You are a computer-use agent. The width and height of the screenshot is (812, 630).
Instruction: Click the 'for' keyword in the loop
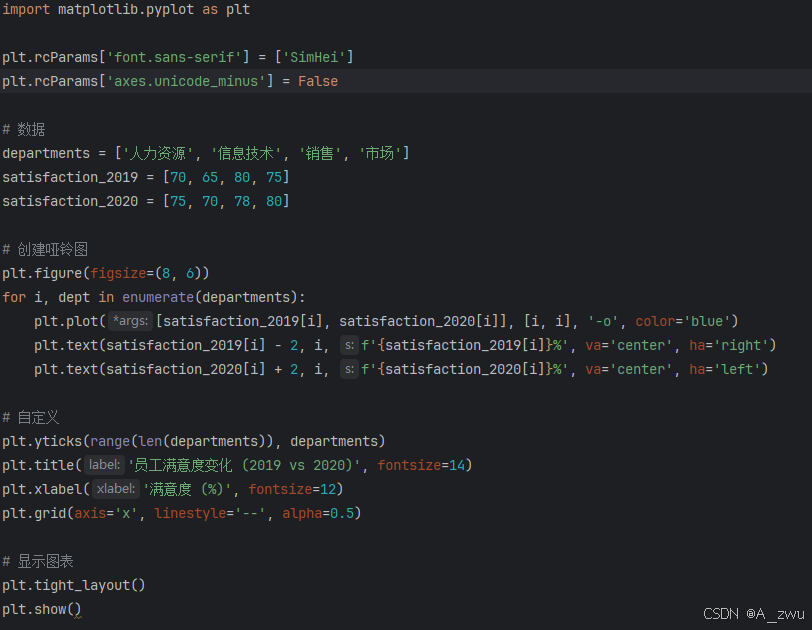click(x=14, y=297)
